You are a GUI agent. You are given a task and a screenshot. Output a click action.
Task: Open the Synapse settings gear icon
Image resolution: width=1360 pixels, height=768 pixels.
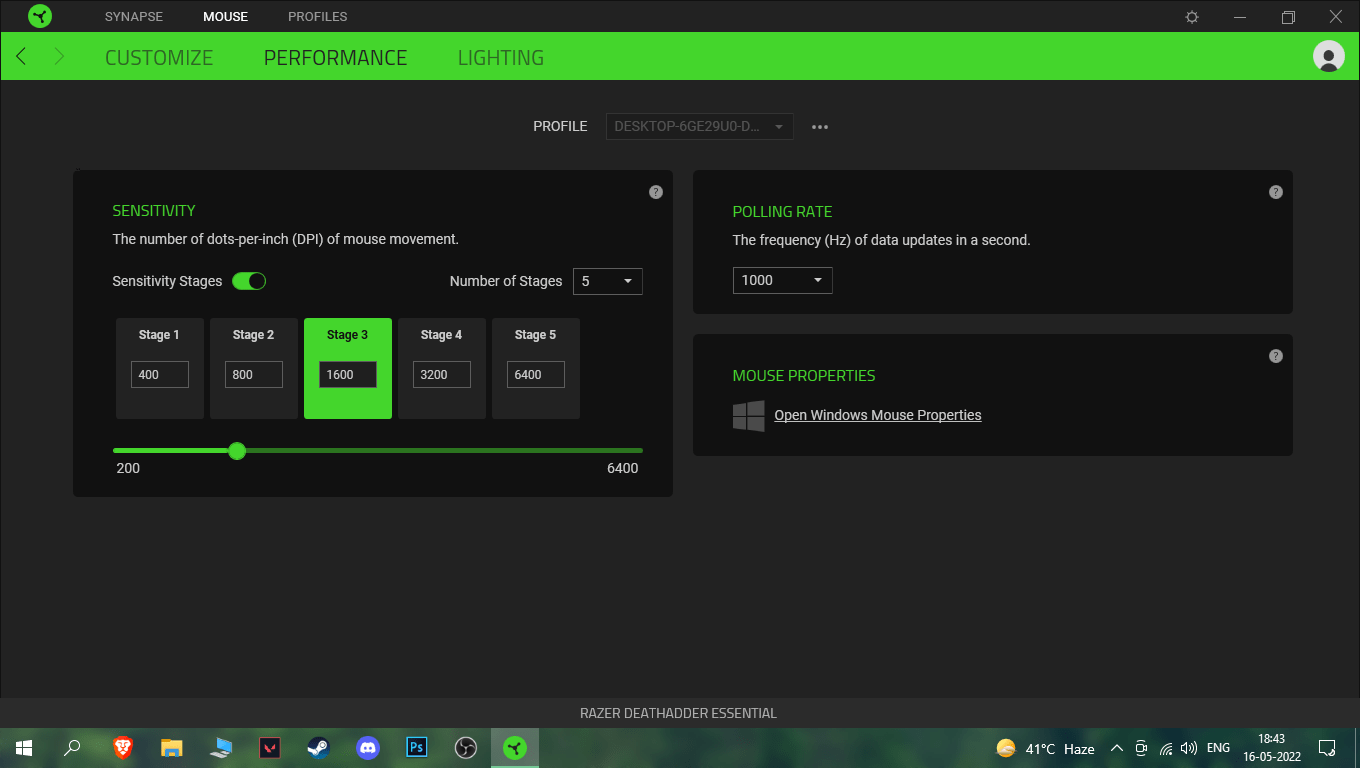coord(1191,17)
